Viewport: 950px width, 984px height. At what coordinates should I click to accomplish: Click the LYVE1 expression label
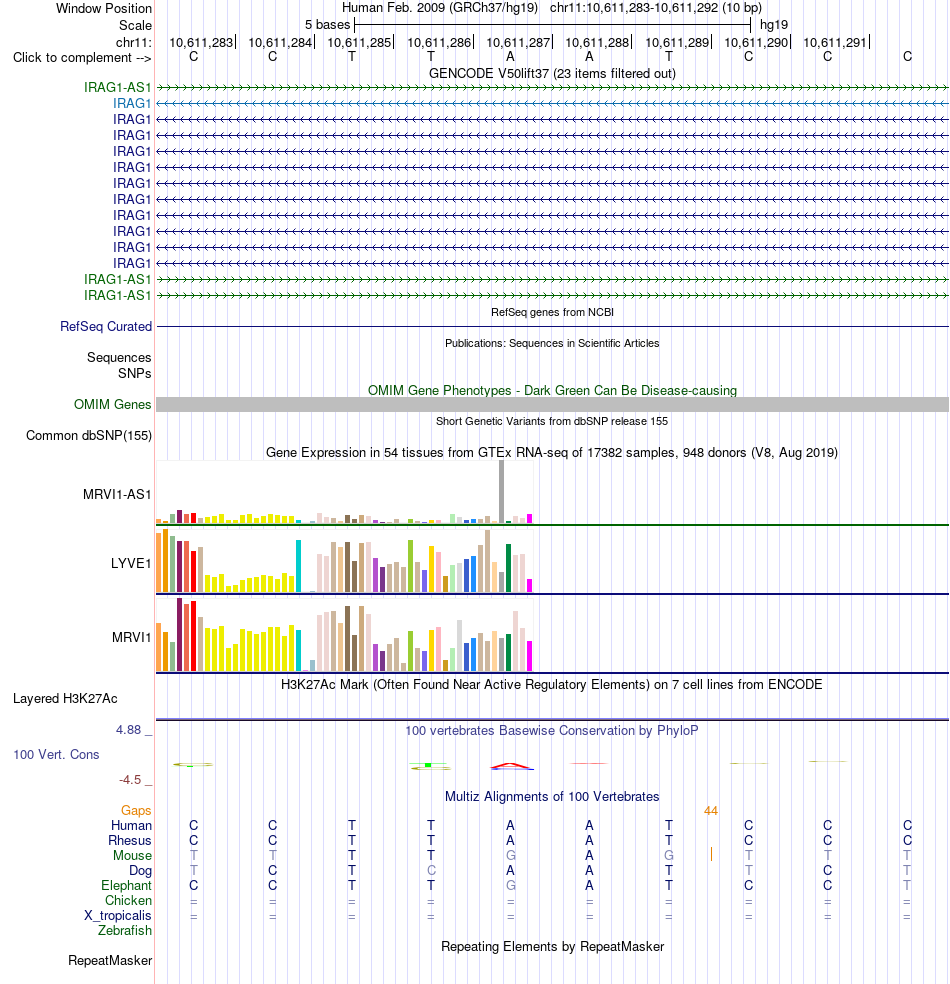131,564
